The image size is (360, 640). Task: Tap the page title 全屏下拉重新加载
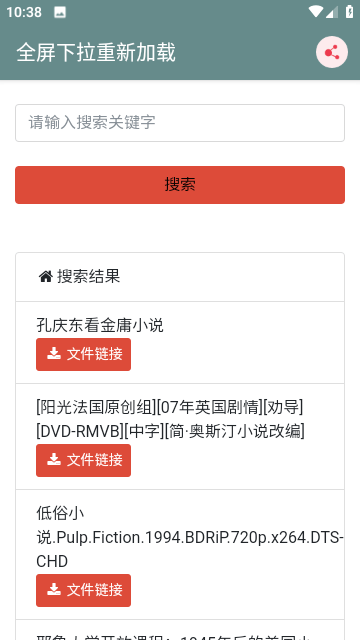(96, 53)
